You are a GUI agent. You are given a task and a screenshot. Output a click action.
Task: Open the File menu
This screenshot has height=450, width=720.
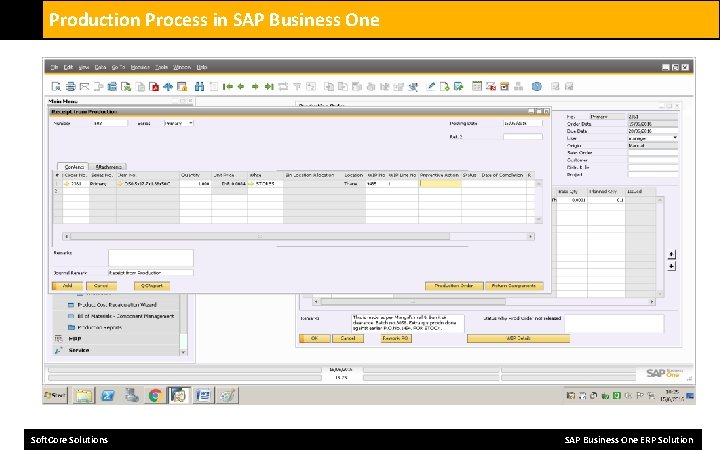(54, 67)
